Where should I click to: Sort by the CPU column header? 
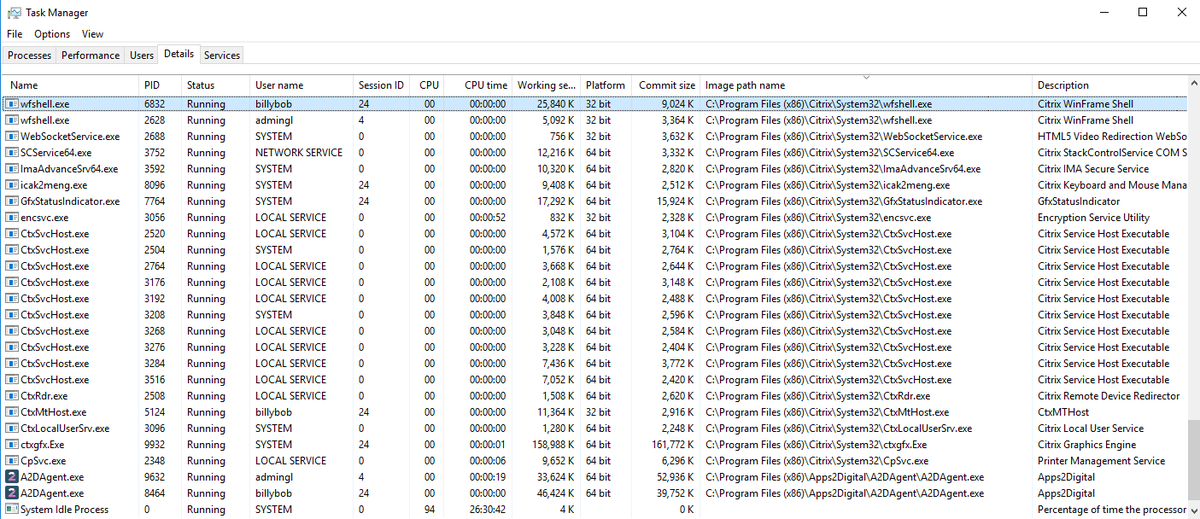428,85
